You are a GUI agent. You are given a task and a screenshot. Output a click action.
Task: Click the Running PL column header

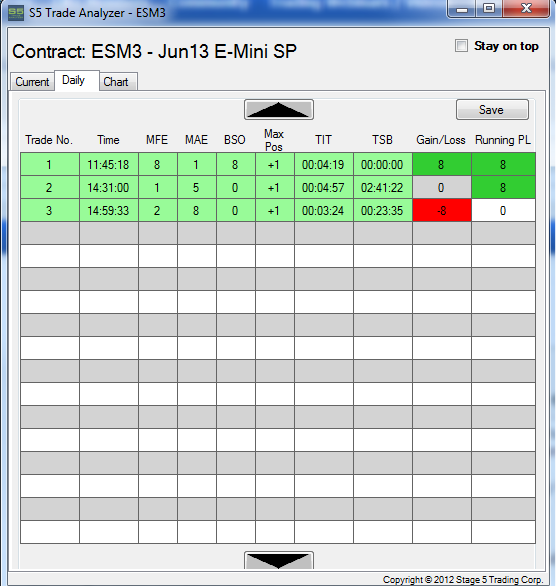pyautogui.click(x=503, y=140)
